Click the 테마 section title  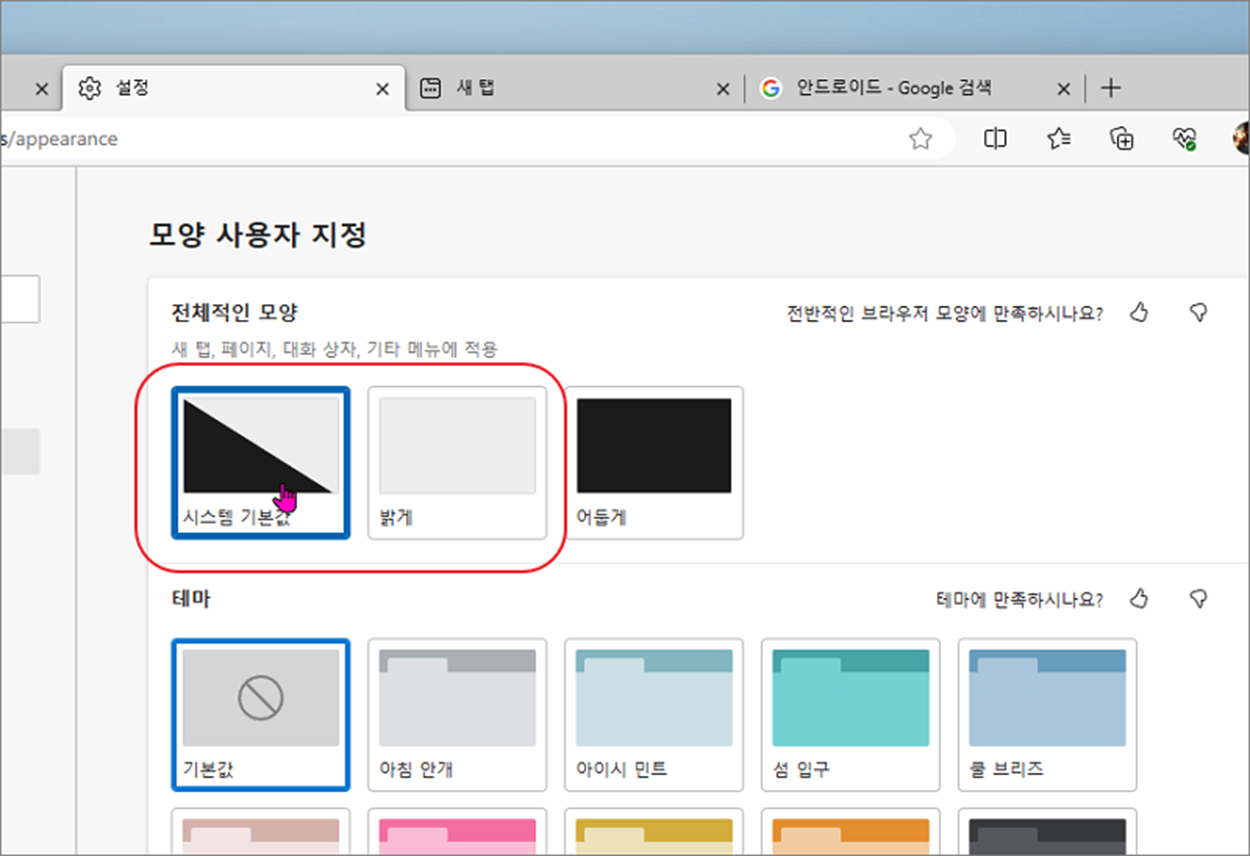(x=191, y=599)
